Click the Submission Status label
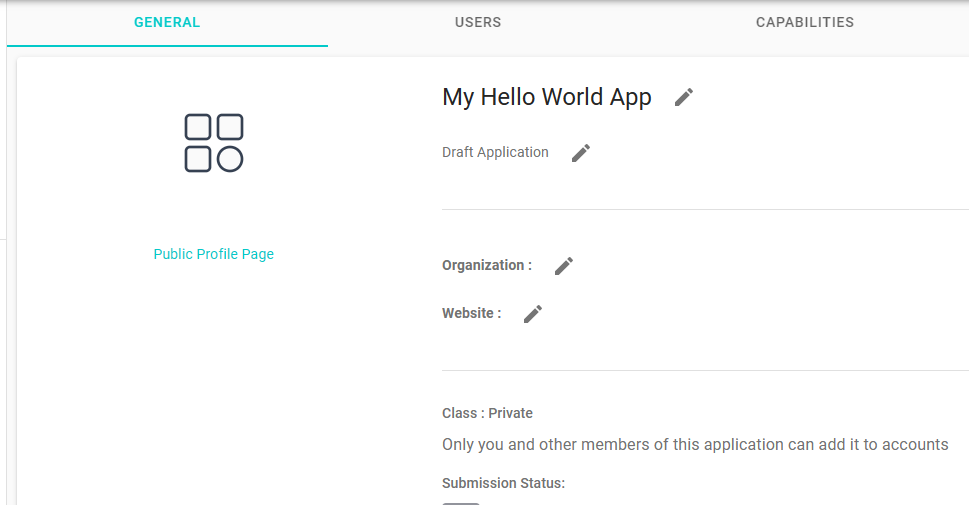The height and width of the screenshot is (505, 969). tap(503, 483)
